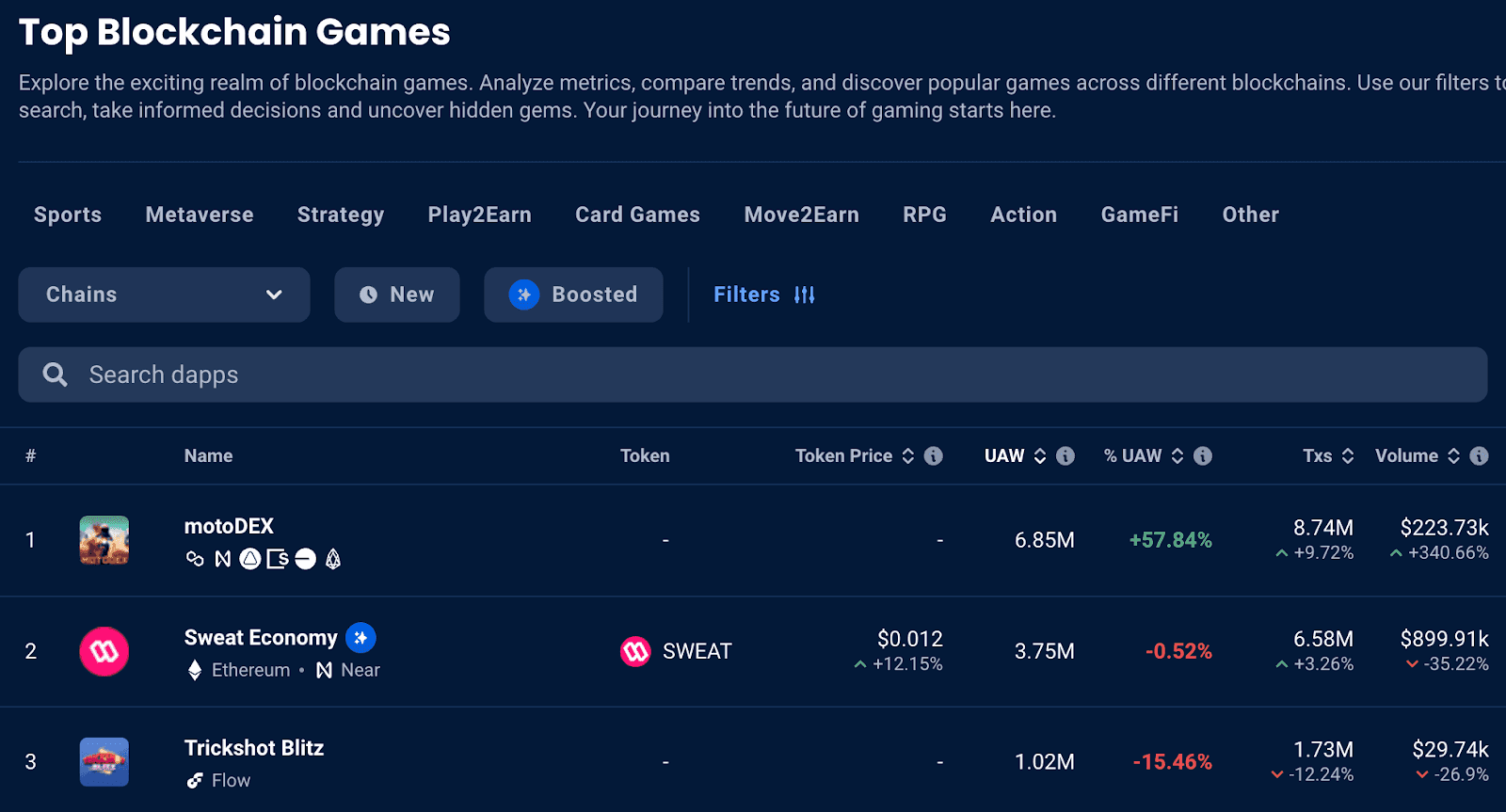Screen dimensions: 1506x812
Task: Click the $899.91k volume value
Action: [1445, 639]
